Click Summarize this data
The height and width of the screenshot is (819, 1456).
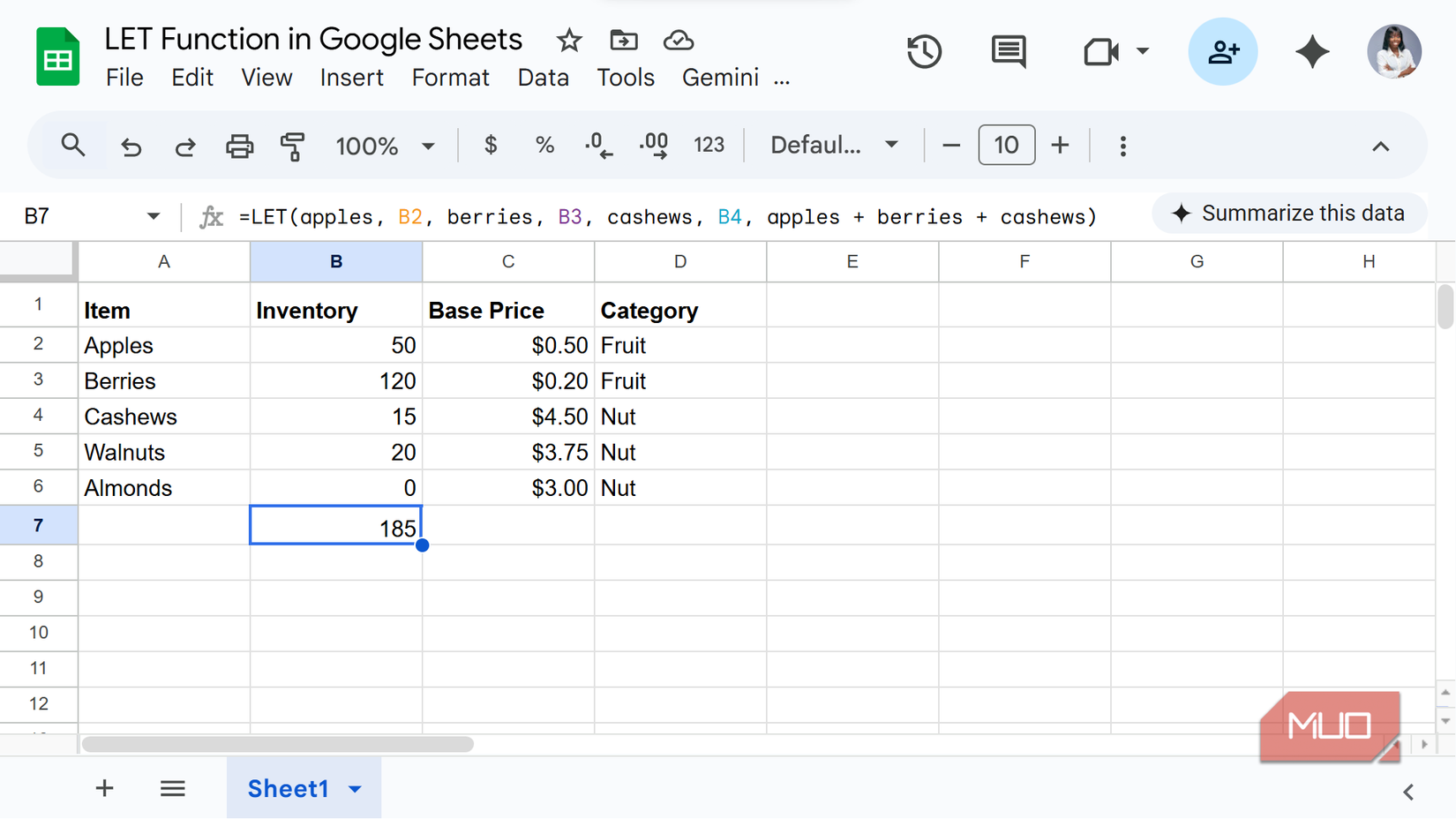[1288, 213]
